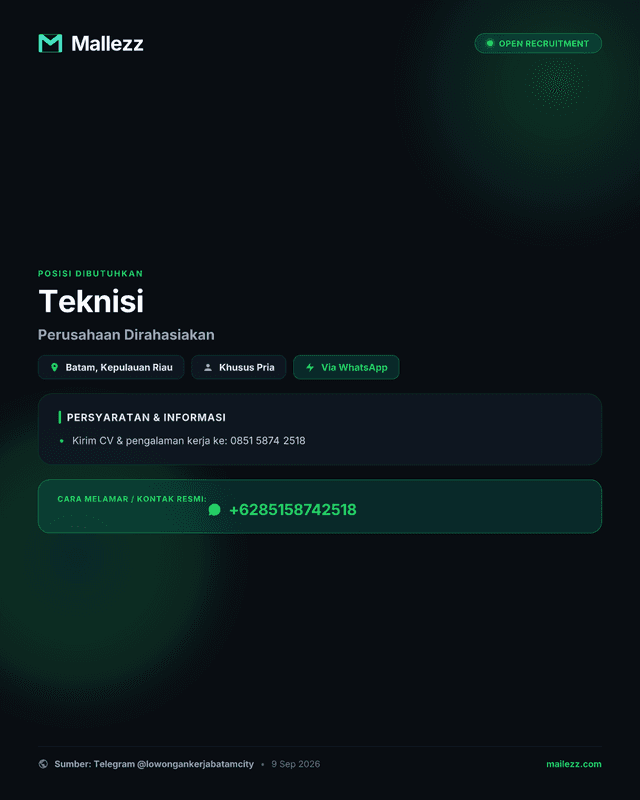The image size is (640, 800).
Task: Open the Telegram @lowongankerjabatamcity source
Action: point(154,764)
